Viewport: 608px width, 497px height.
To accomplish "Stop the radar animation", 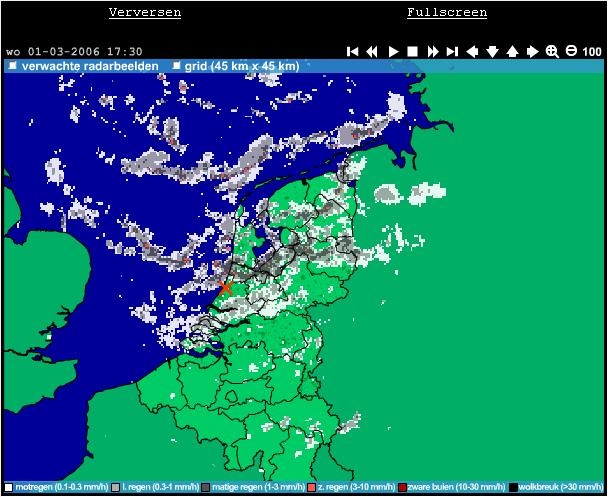I will click(x=412, y=51).
